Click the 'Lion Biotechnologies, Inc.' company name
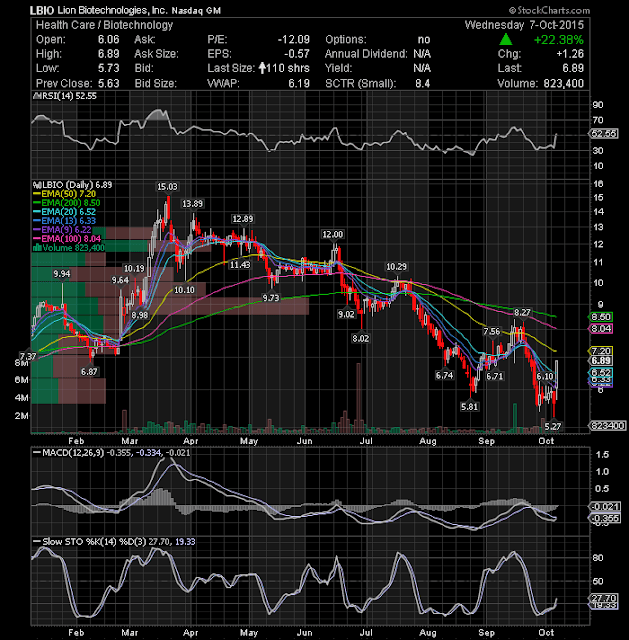629x640 pixels. point(112,10)
